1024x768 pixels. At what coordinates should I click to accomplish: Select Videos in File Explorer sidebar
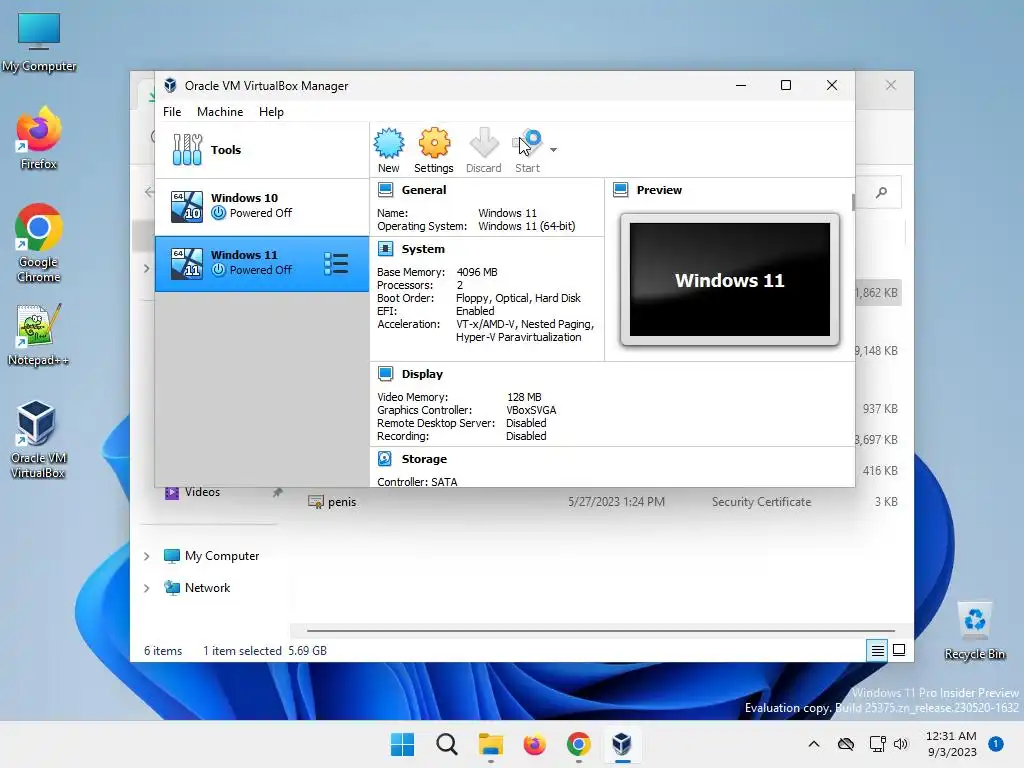pyautogui.click(x=202, y=492)
